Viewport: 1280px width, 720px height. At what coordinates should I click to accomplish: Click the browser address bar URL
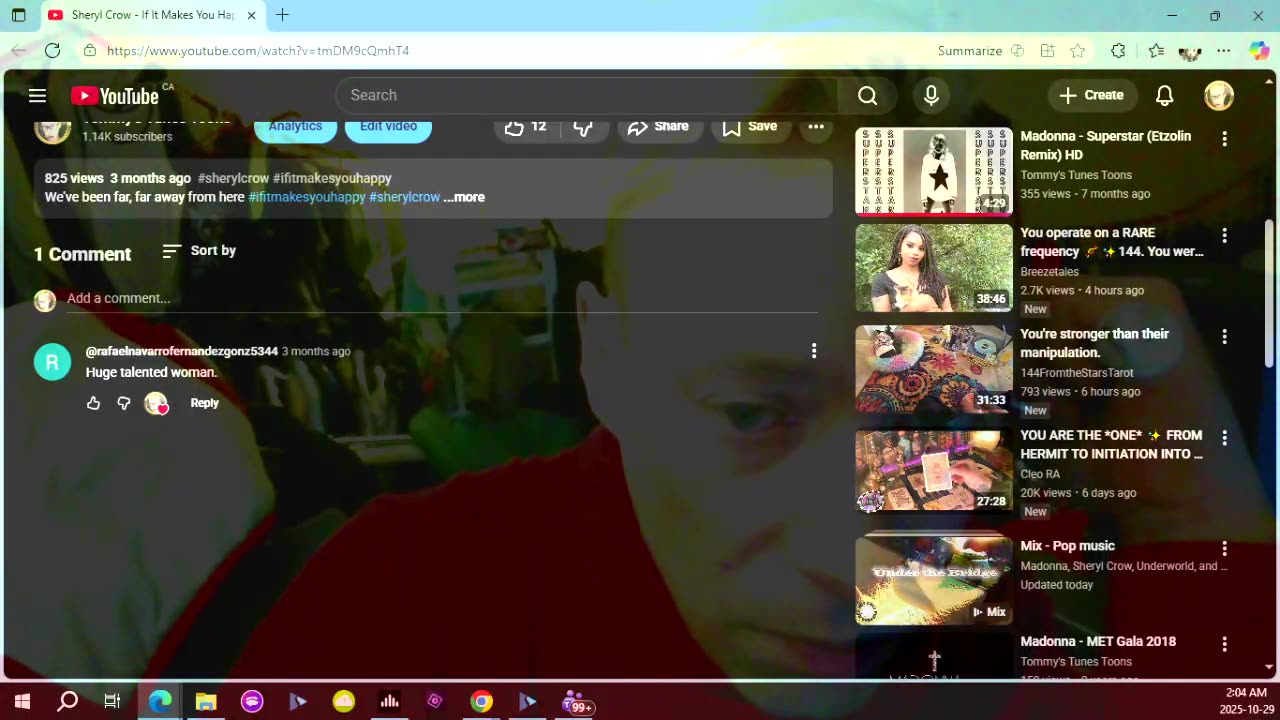[258, 50]
